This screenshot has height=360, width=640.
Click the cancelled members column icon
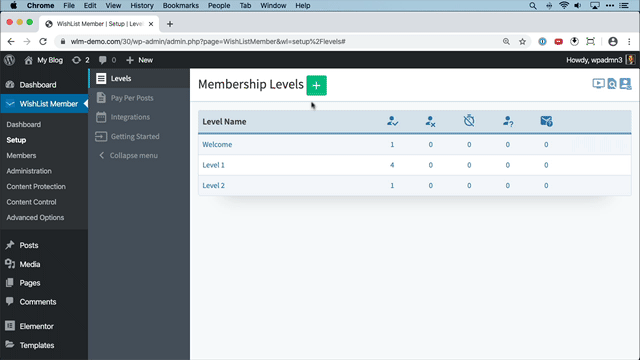coord(430,121)
